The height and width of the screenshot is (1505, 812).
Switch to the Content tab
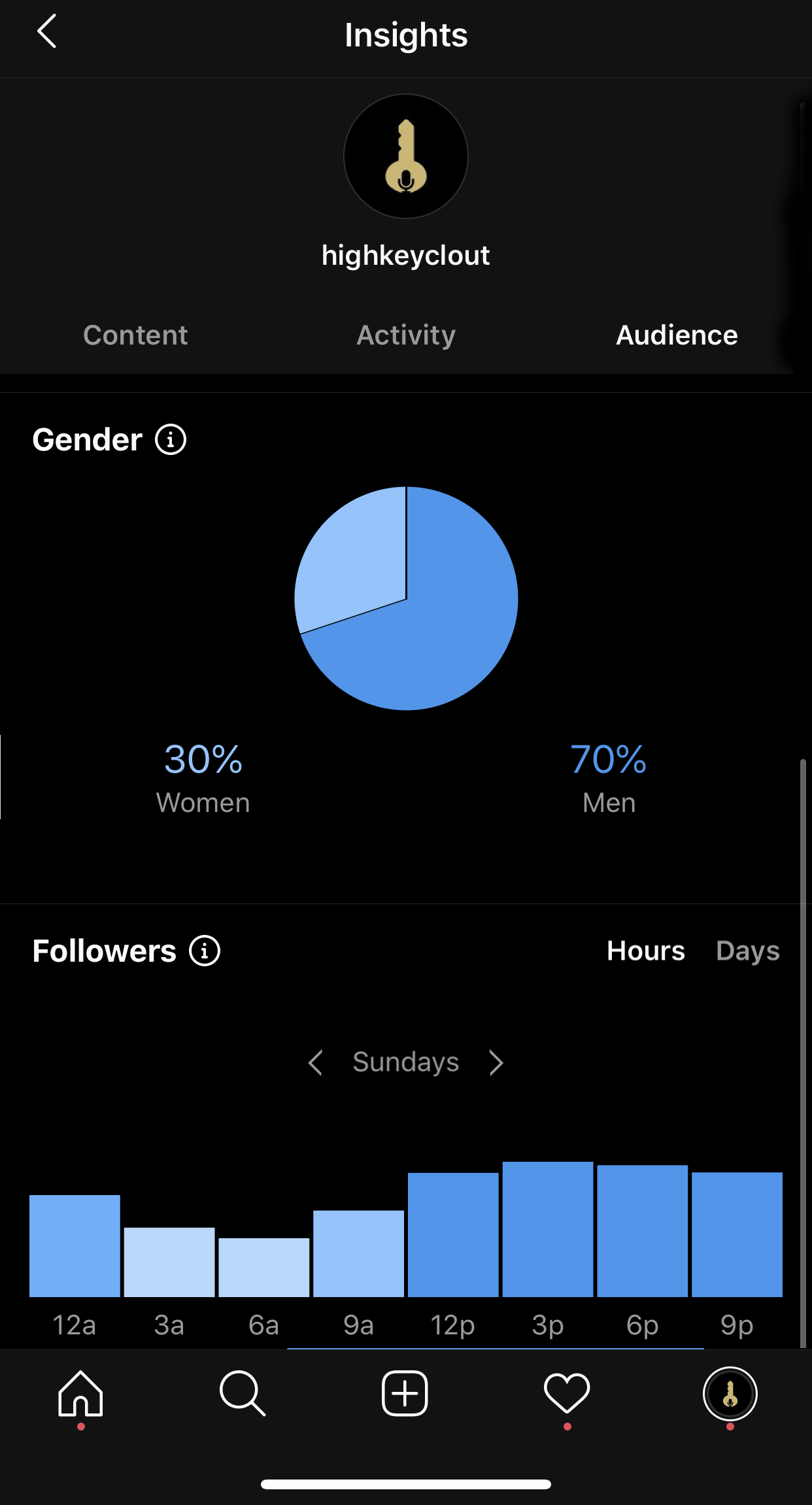pos(135,335)
